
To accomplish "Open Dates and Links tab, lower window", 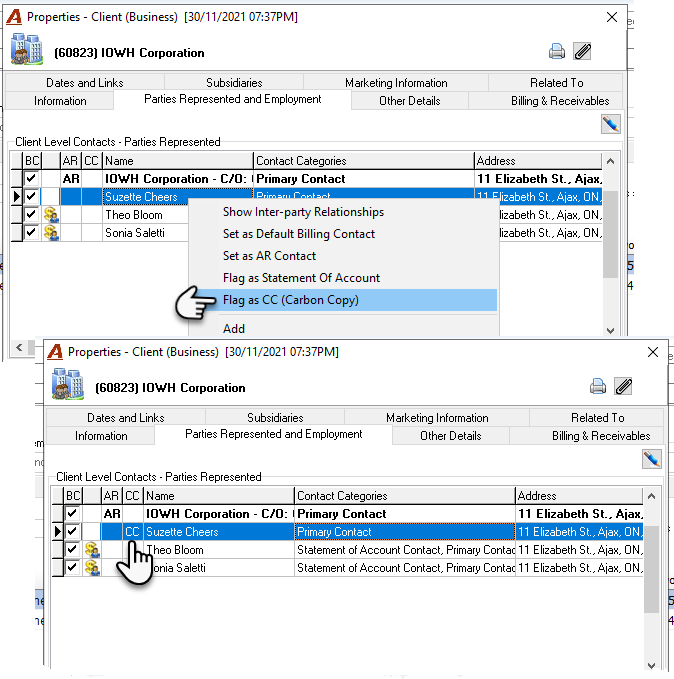I will point(126,417).
